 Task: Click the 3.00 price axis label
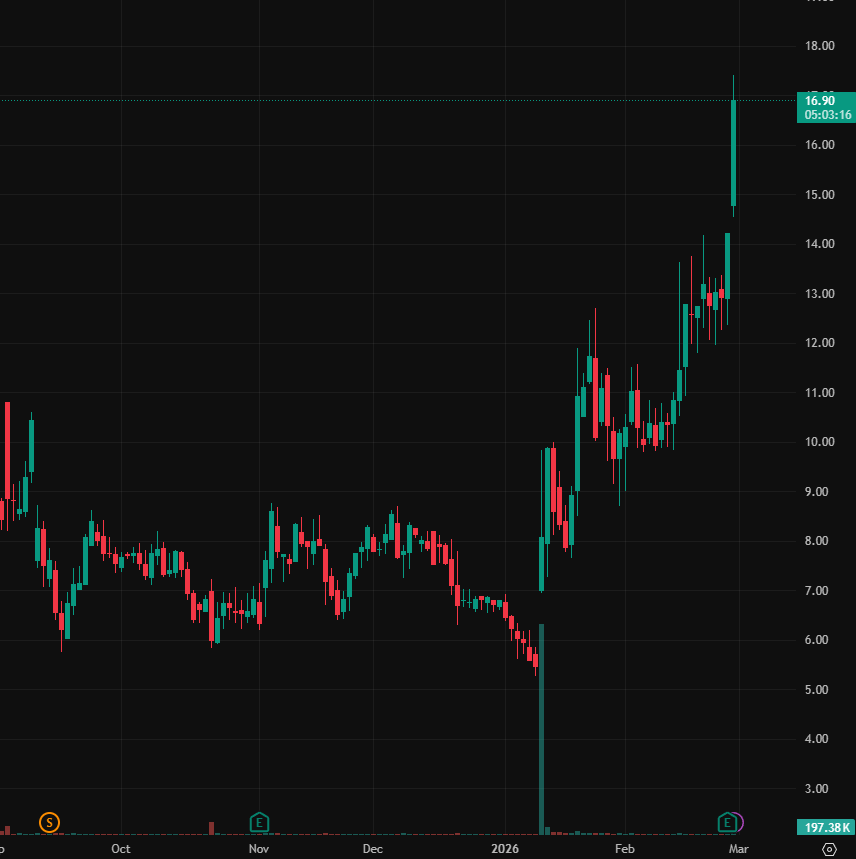(816, 789)
